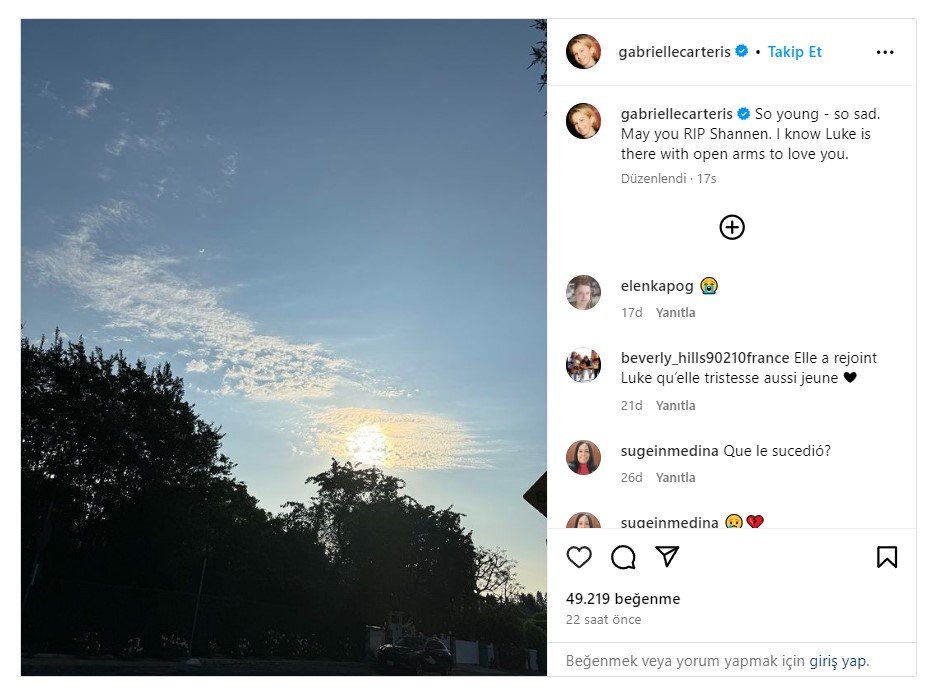Reply to elenkapog by clicking Yanıtla
Image resolution: width=933 pixels, height=695 pixels.
[676, 312]
